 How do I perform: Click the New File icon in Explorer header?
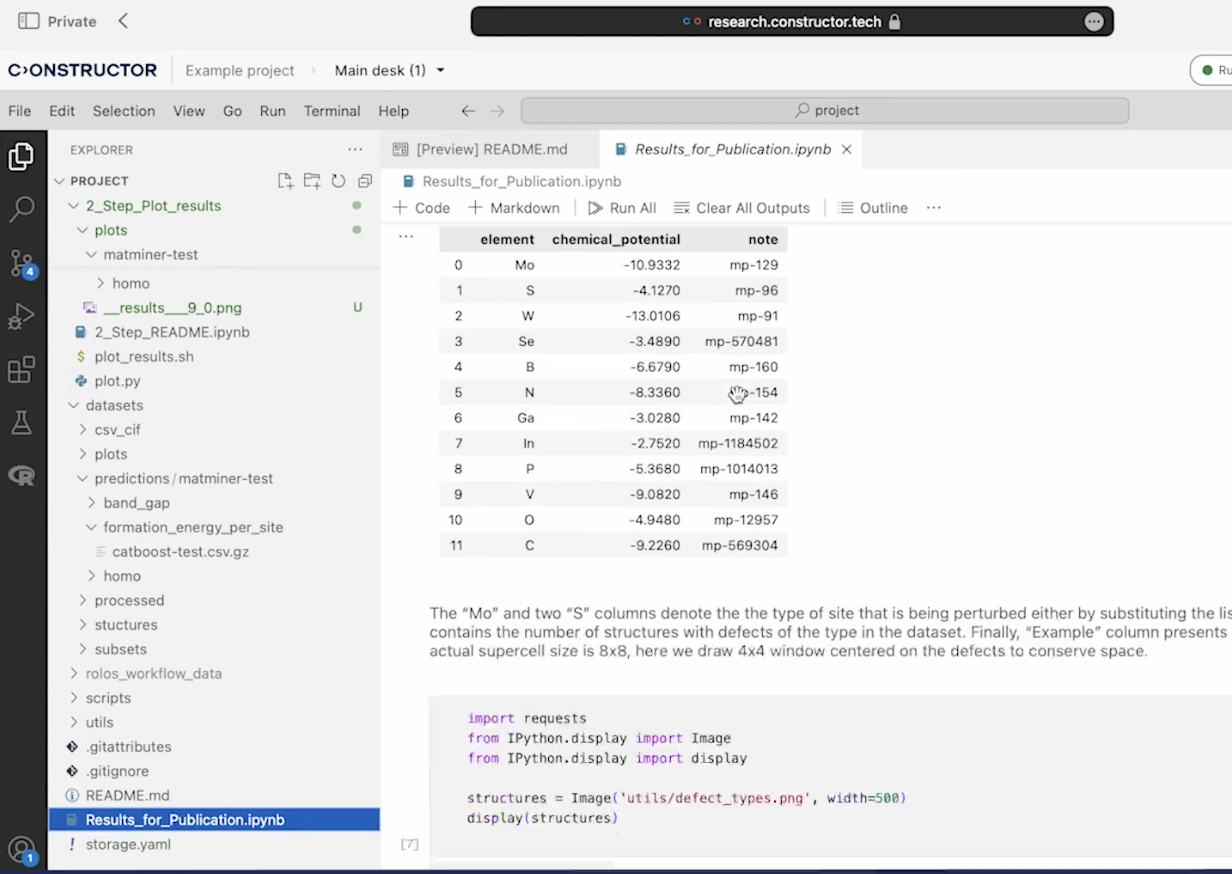click(286, 181)
